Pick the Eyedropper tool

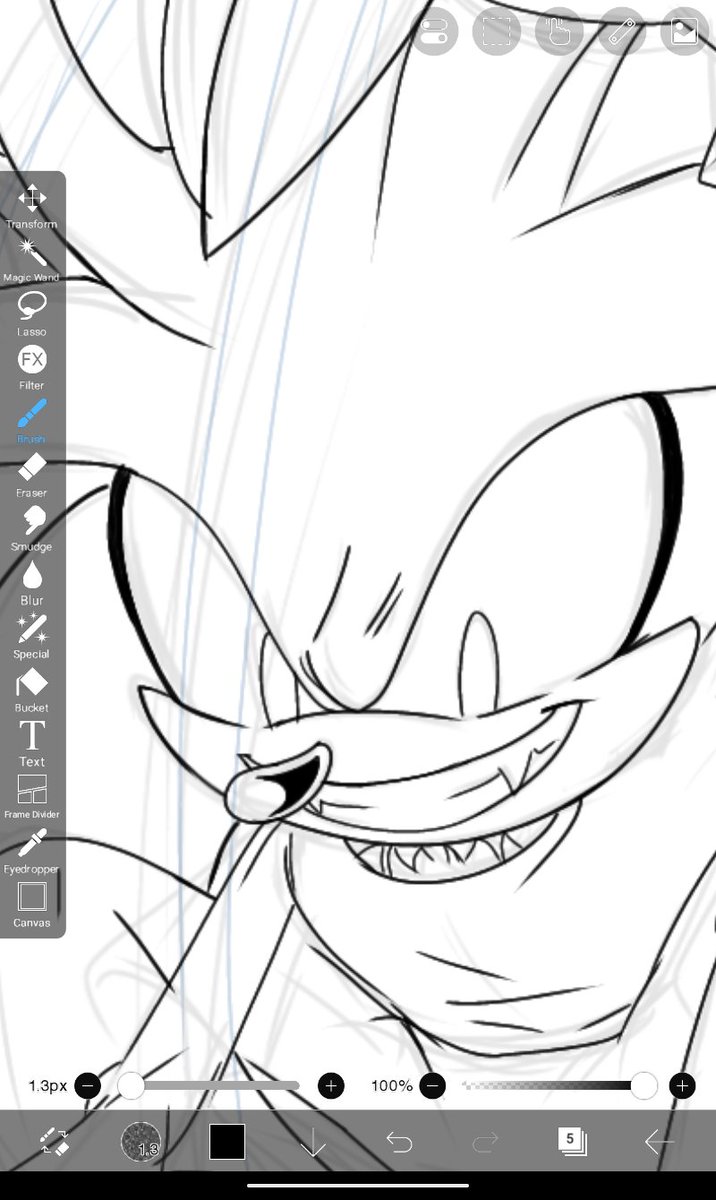pyautogui.click(x=32, y=851)
